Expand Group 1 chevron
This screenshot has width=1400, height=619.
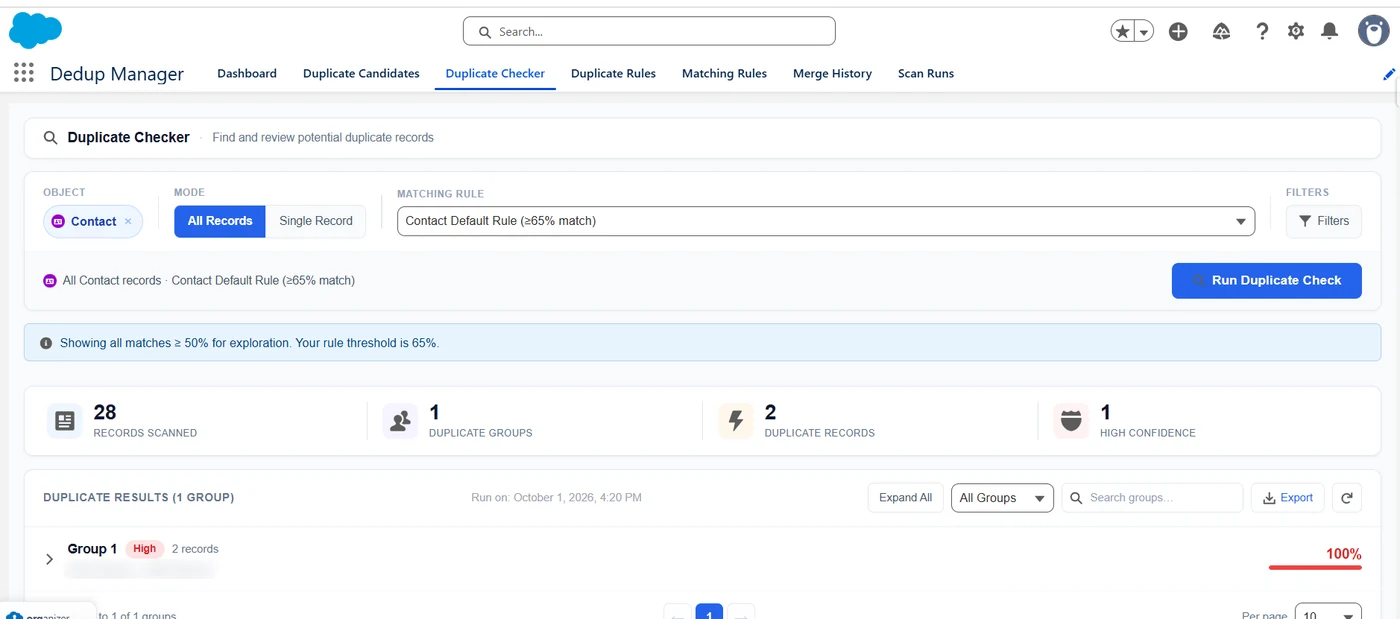click(50, 560)
